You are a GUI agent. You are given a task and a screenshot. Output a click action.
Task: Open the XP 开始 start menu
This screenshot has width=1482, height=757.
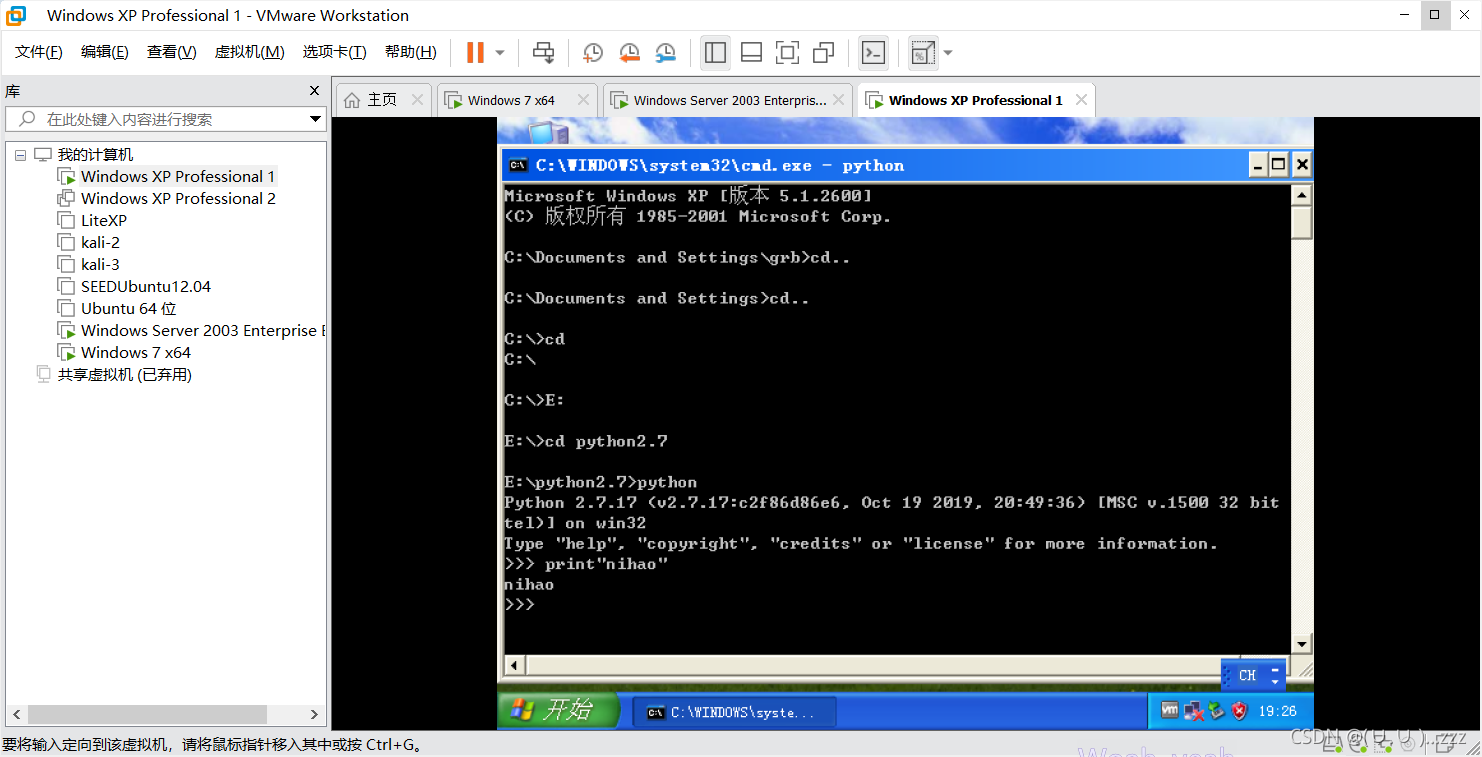pyautogui.click(x=556, y=710)
